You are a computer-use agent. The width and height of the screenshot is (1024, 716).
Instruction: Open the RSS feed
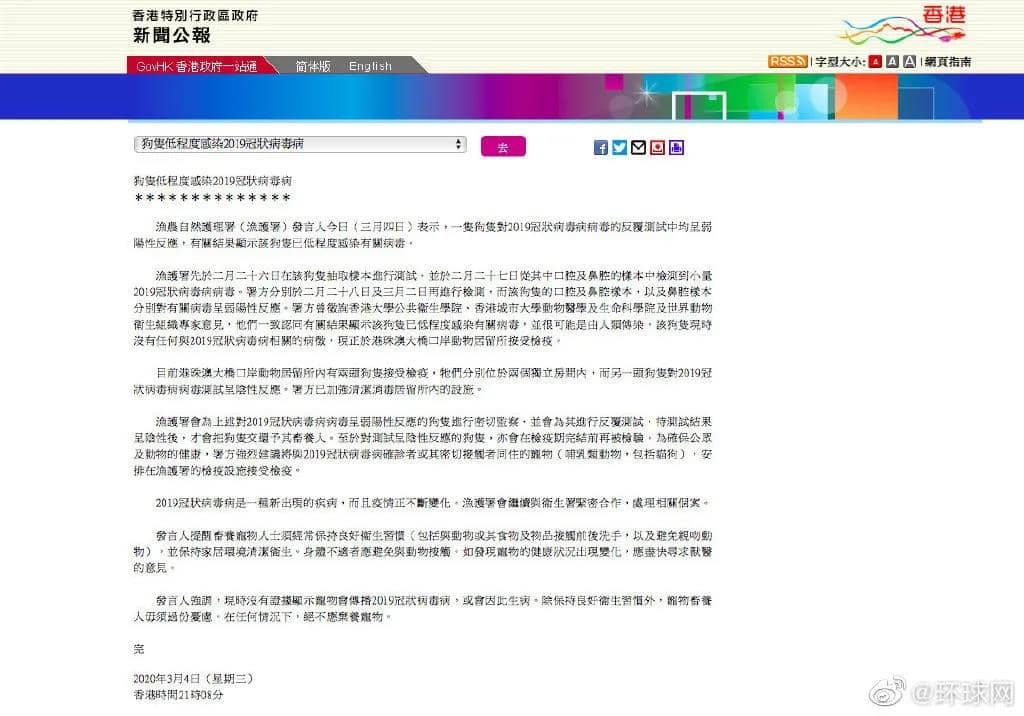pyautogui.click(x=788, y=62)
